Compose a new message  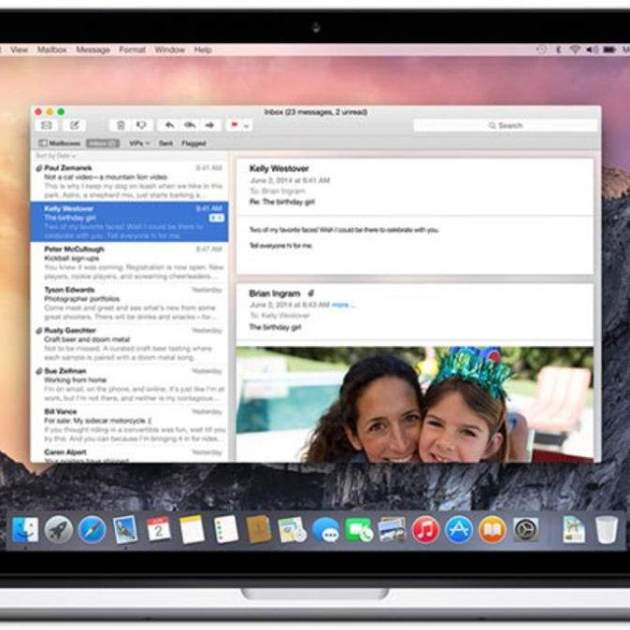pos(73,125)
